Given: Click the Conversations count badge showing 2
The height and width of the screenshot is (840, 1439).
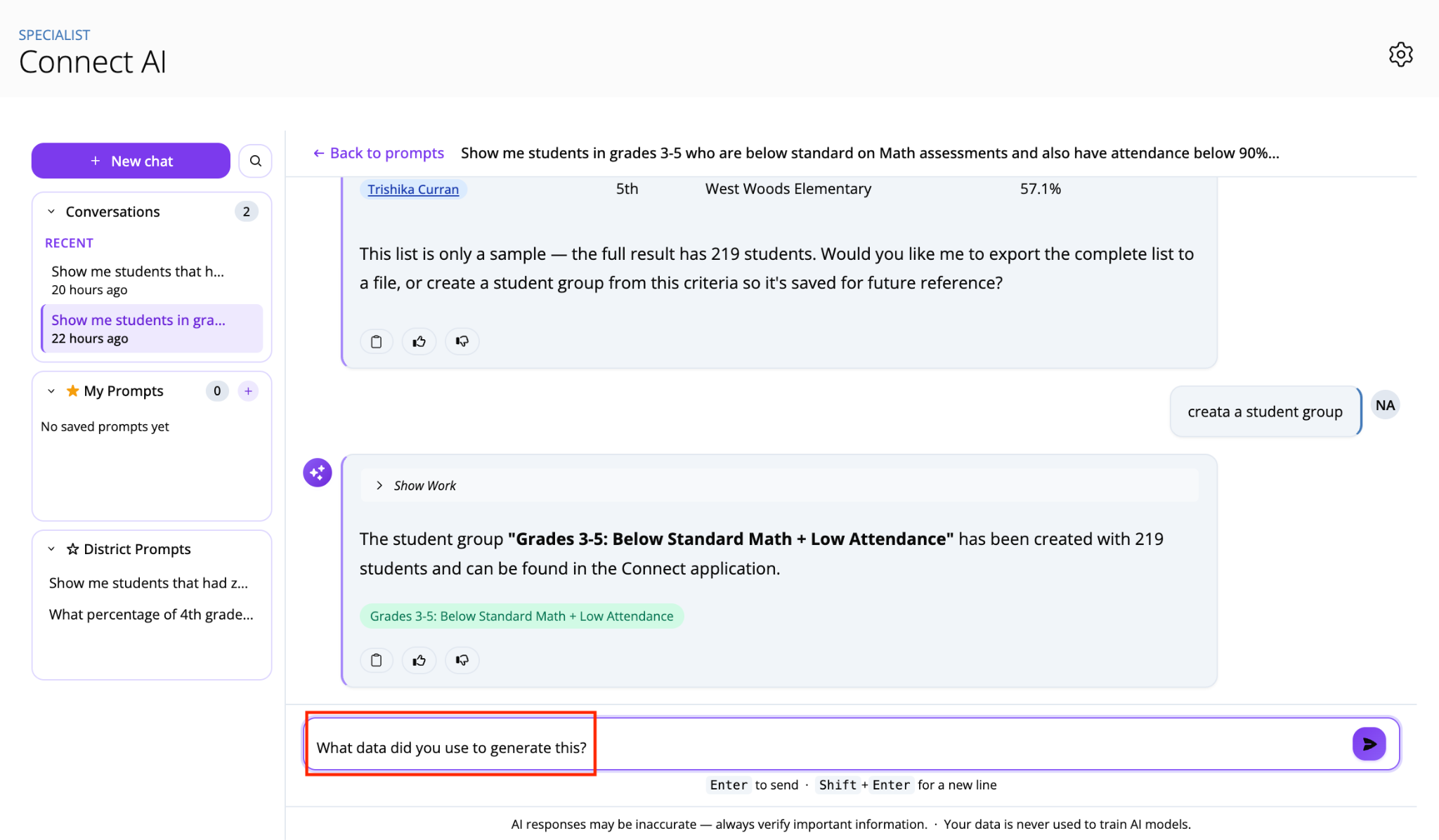Looking at the screenshot, I should pos(246,211).
